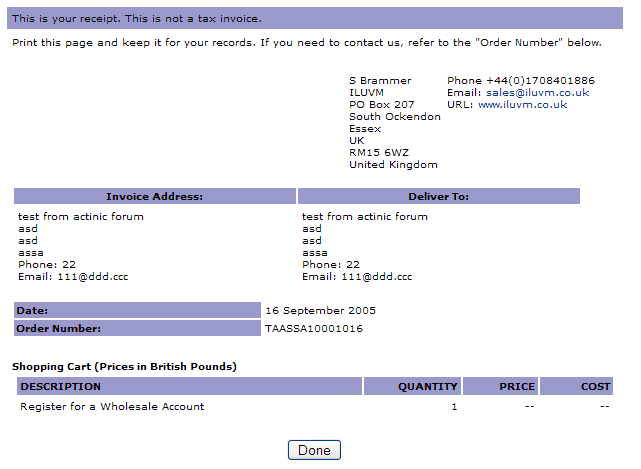Select the Deliver To header
This screenshot has width=641, height=469.
coord(438,197)
